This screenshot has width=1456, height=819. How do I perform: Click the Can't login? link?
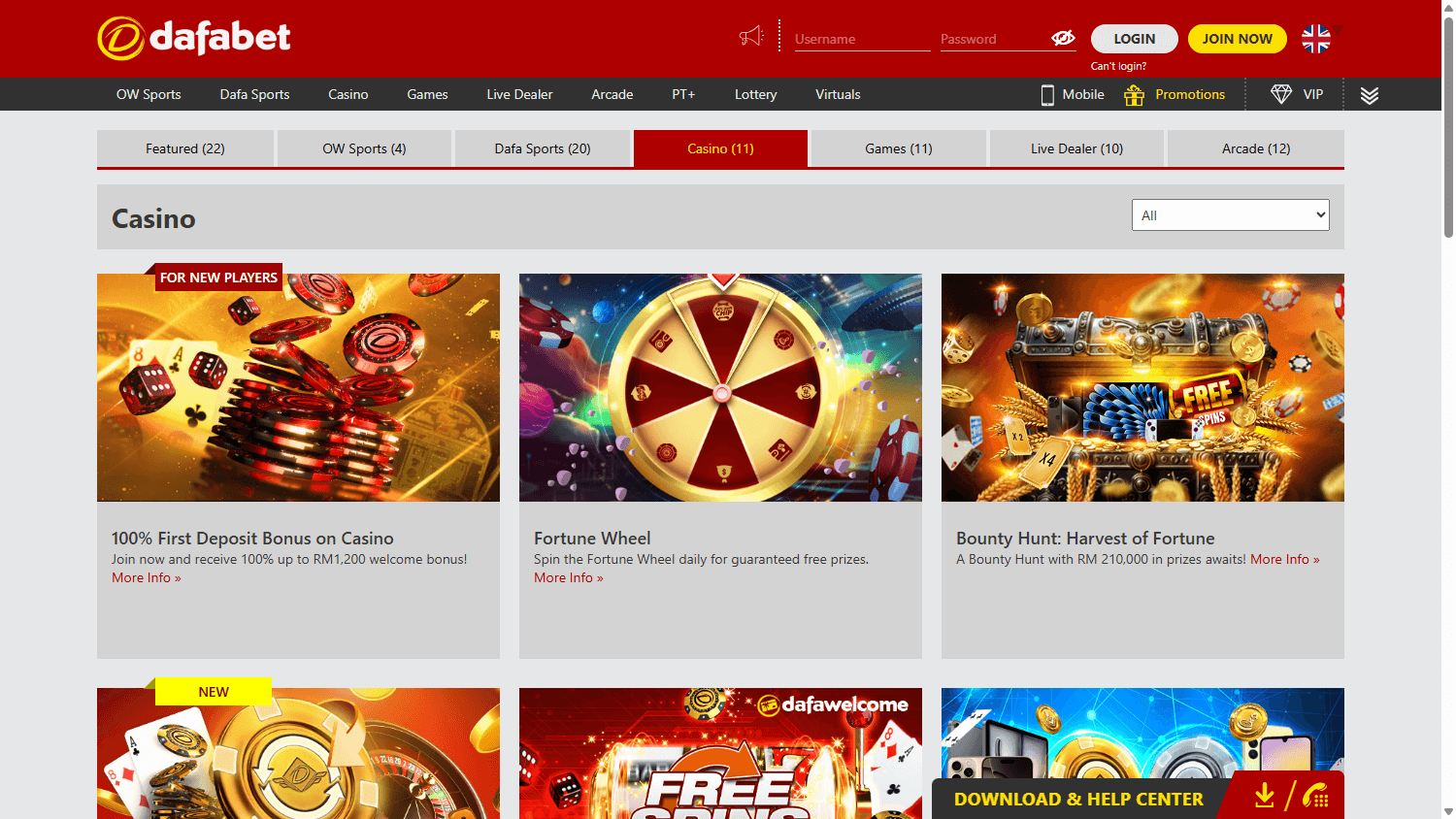point(1118,65)
